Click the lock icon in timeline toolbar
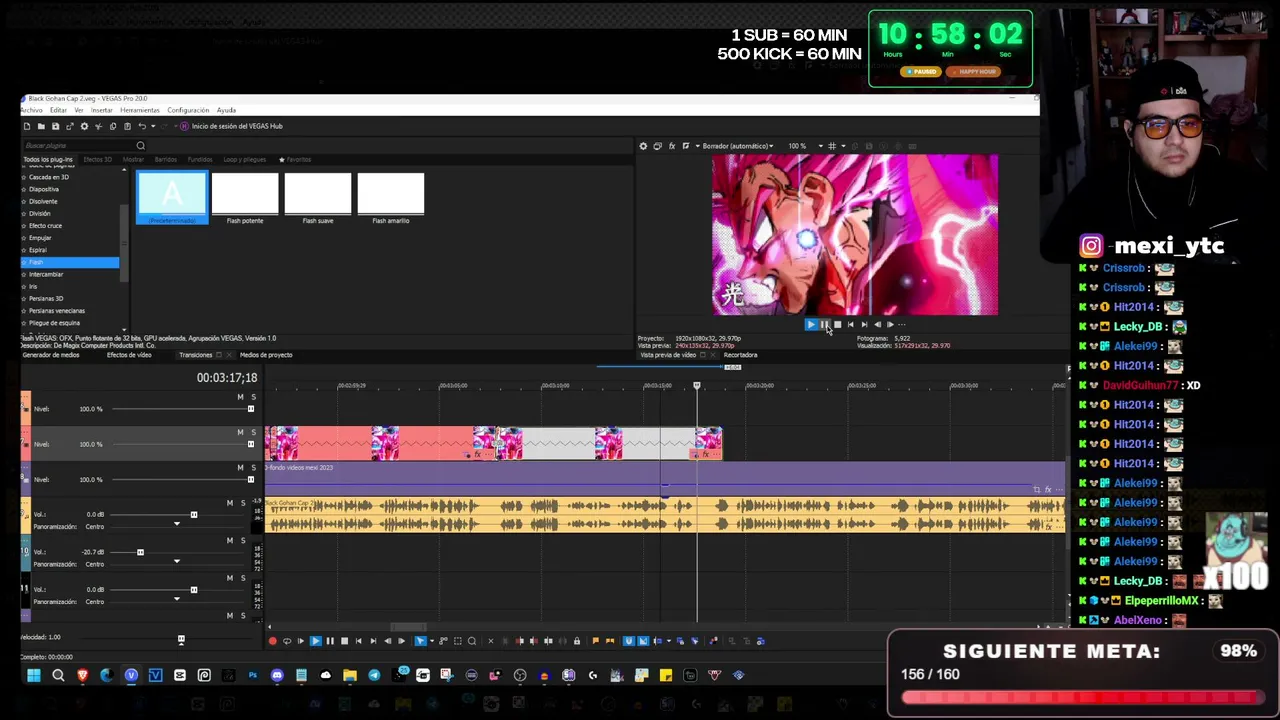1280x720 pixels. click(x=576, y=641)
